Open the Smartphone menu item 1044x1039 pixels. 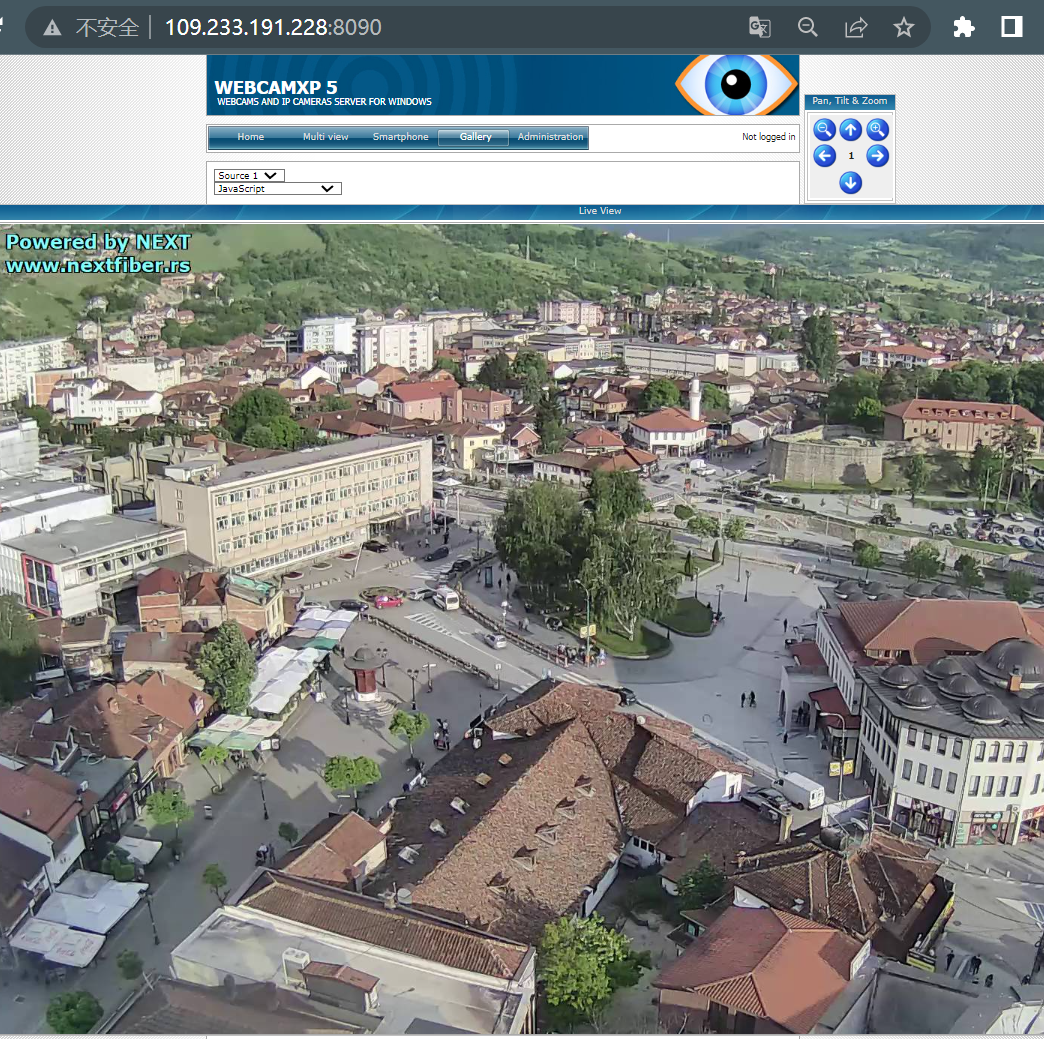click(400, 137)
